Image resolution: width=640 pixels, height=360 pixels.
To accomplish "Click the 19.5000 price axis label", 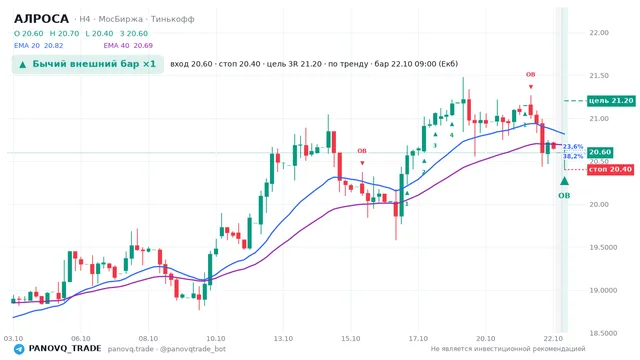I will point(602,247).
